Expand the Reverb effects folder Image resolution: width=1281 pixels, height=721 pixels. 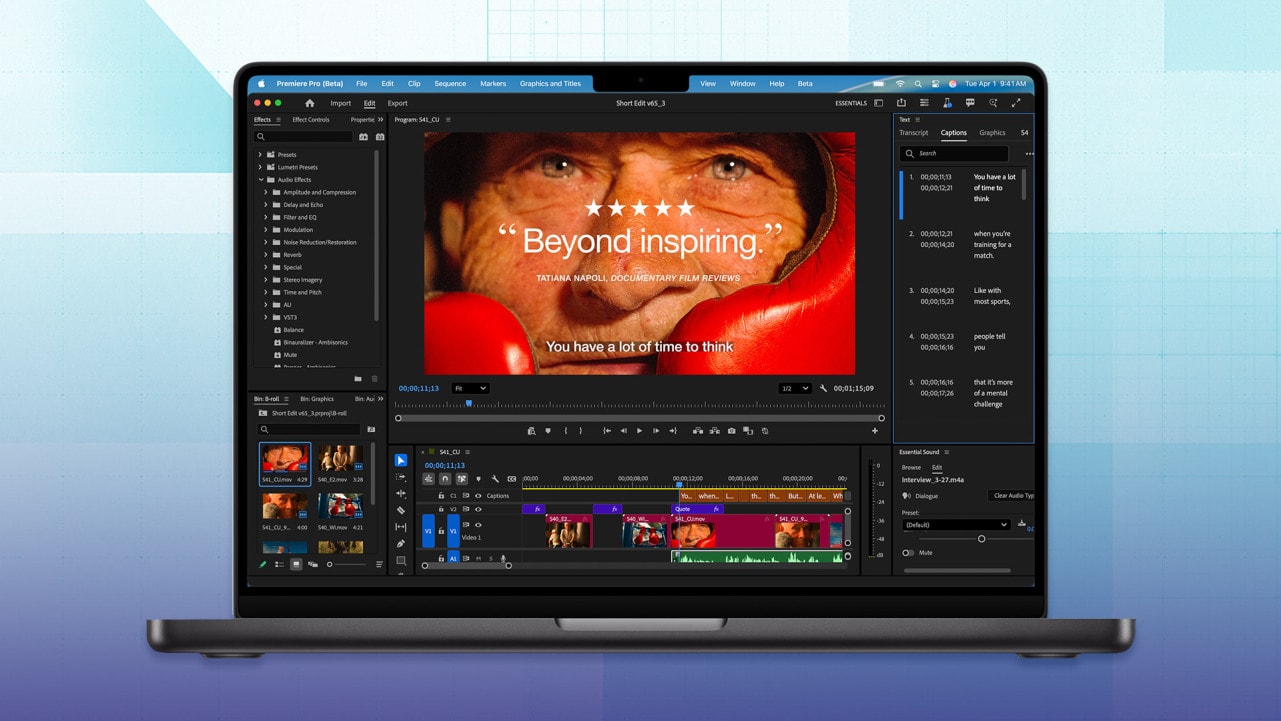(x=264, y=255)
